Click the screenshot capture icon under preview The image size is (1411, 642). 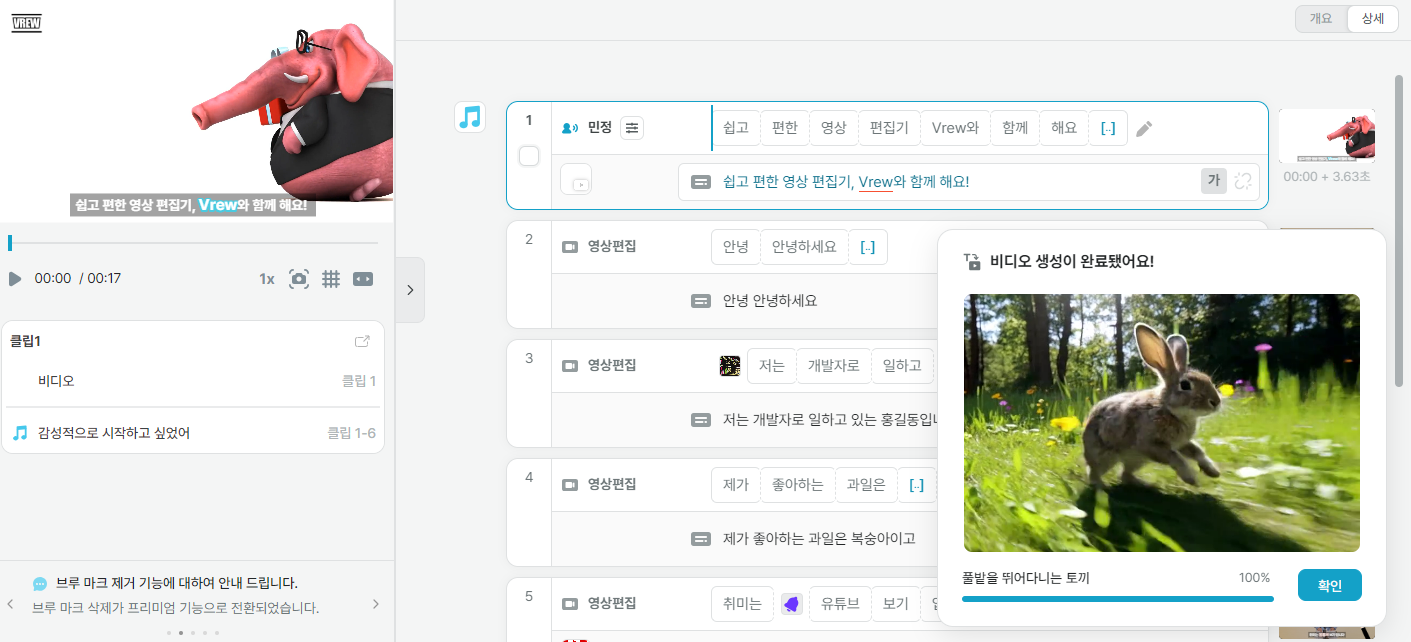[299, 279]
